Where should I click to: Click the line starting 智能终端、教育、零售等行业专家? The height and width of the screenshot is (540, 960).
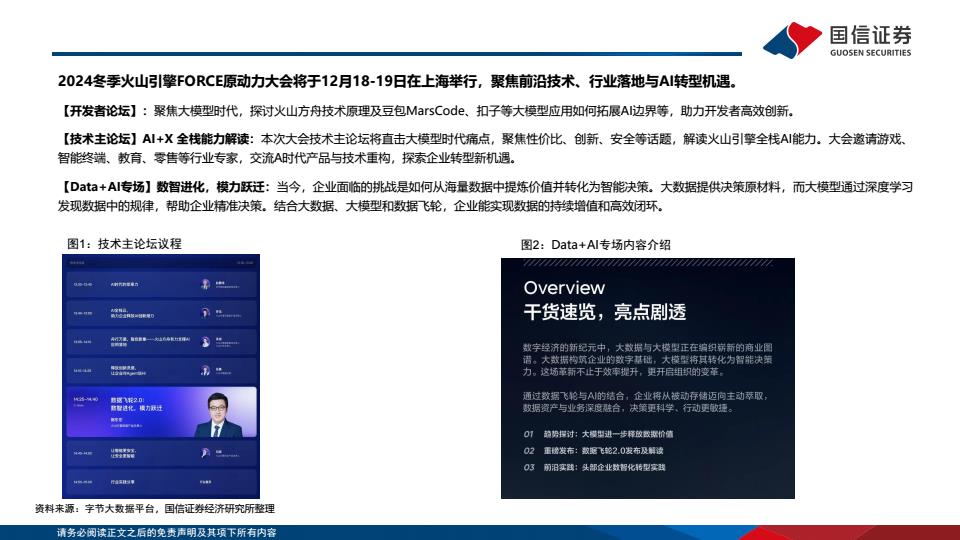[288, 158]
